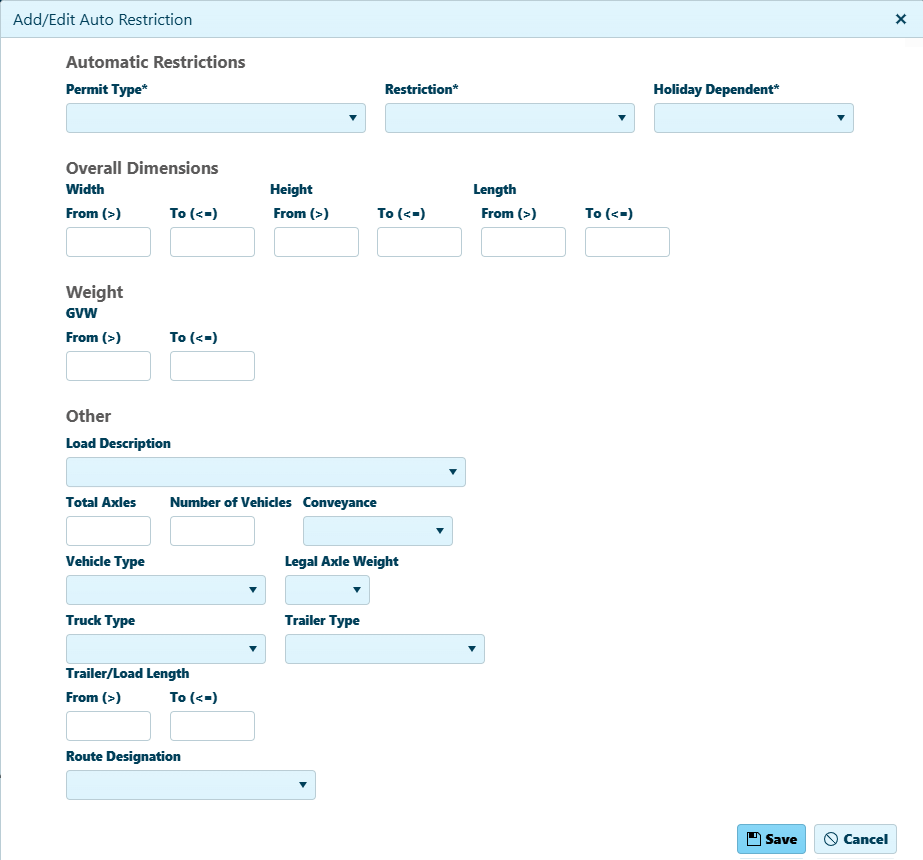Expand the Conveyance dropdown
923x860 pixels.
[x=377, y=531]
